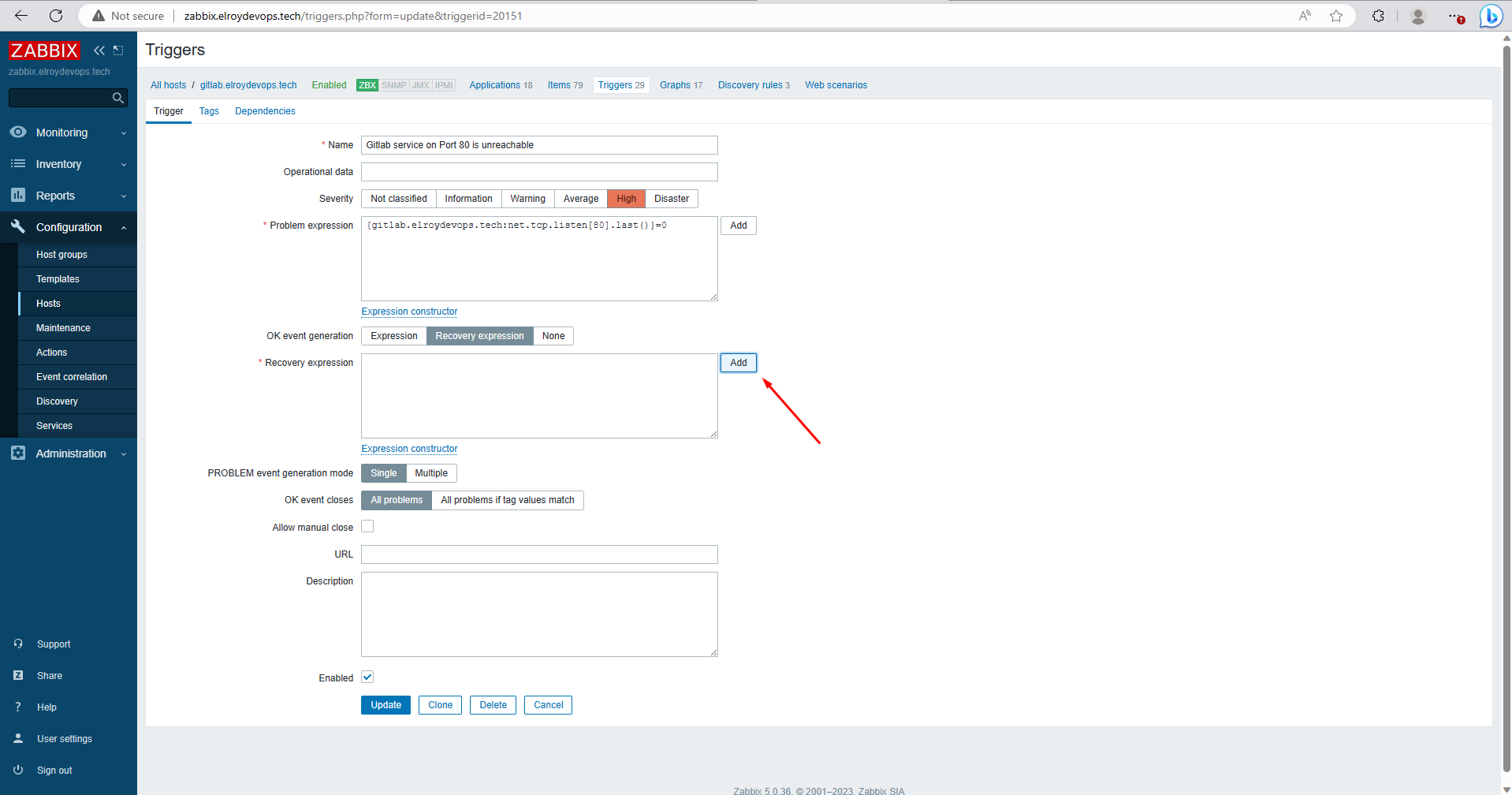The image size is (1512, 795).
Task: Click the Help question mark icon
Action: click(x=18, y=707)
